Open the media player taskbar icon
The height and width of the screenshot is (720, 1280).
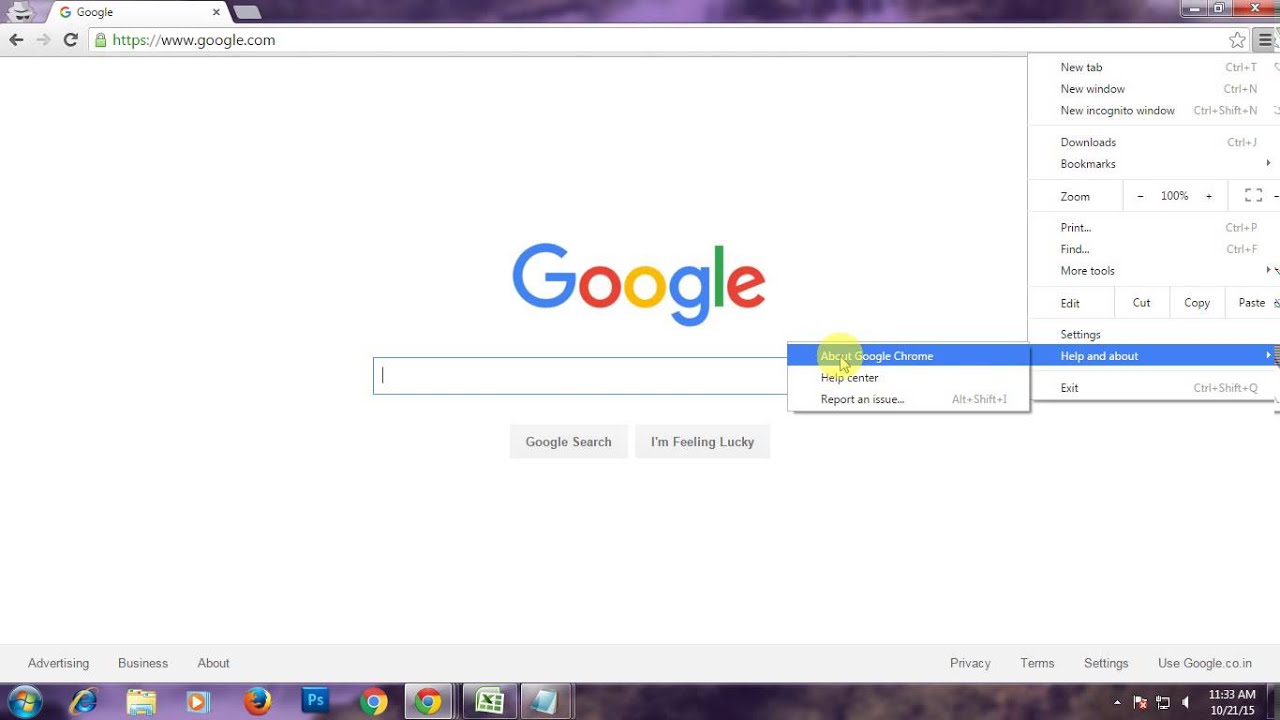(x=198, y=702)
